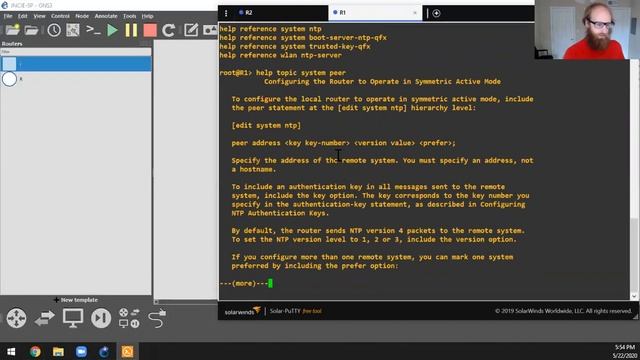Open the snapshots clock icon
The width and height of the screenshot is (640, 360).
(53, 30)
